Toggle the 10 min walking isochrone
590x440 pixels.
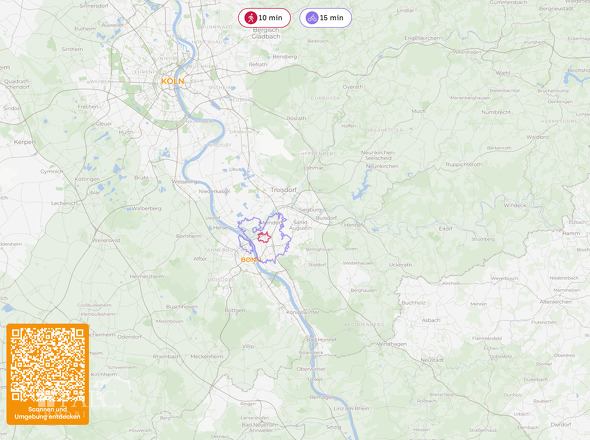[x=264, y=18]
